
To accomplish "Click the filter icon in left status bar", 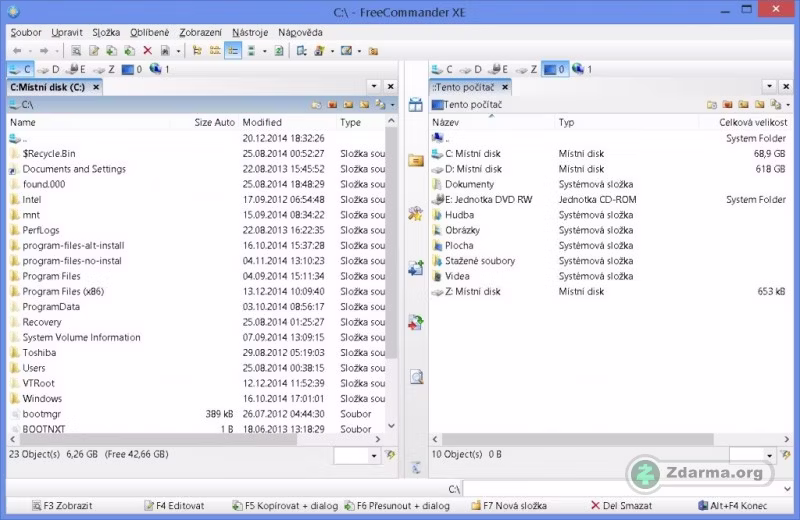I will click(x=390, y=454).
